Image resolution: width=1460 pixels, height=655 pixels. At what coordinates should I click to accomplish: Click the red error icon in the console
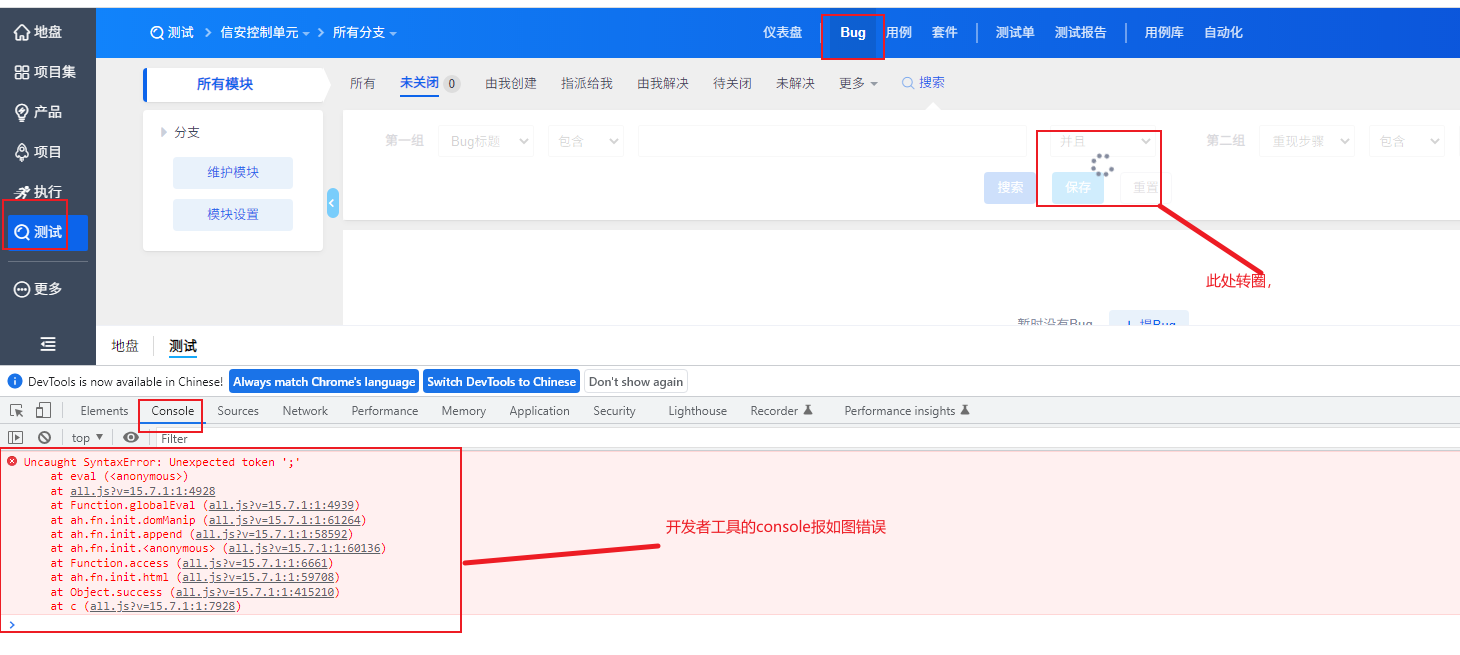[12, 461]
